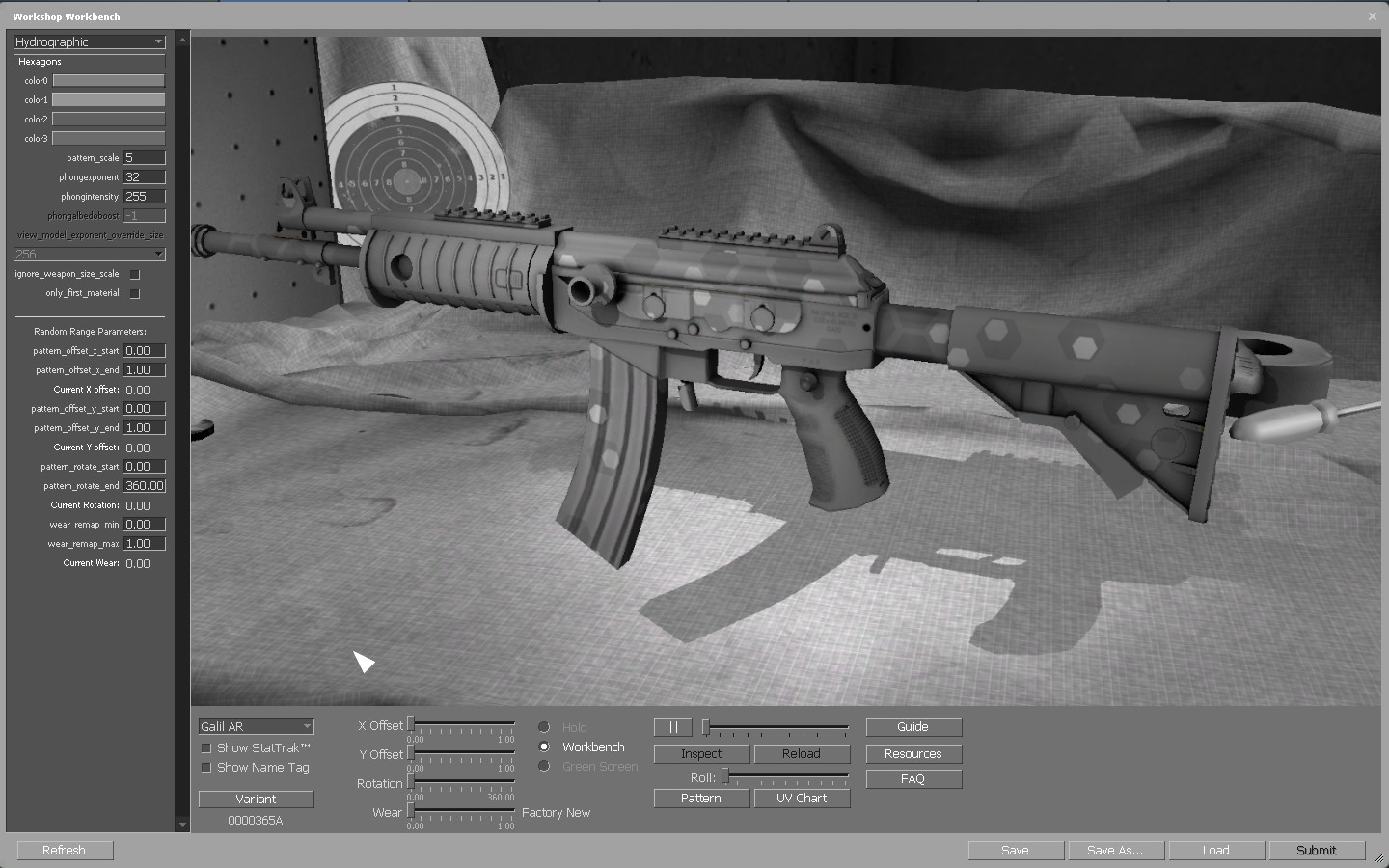Screen dimensions: 1389x868
Task: Click the Y Offset slider
Action: [x=462, y=754]
